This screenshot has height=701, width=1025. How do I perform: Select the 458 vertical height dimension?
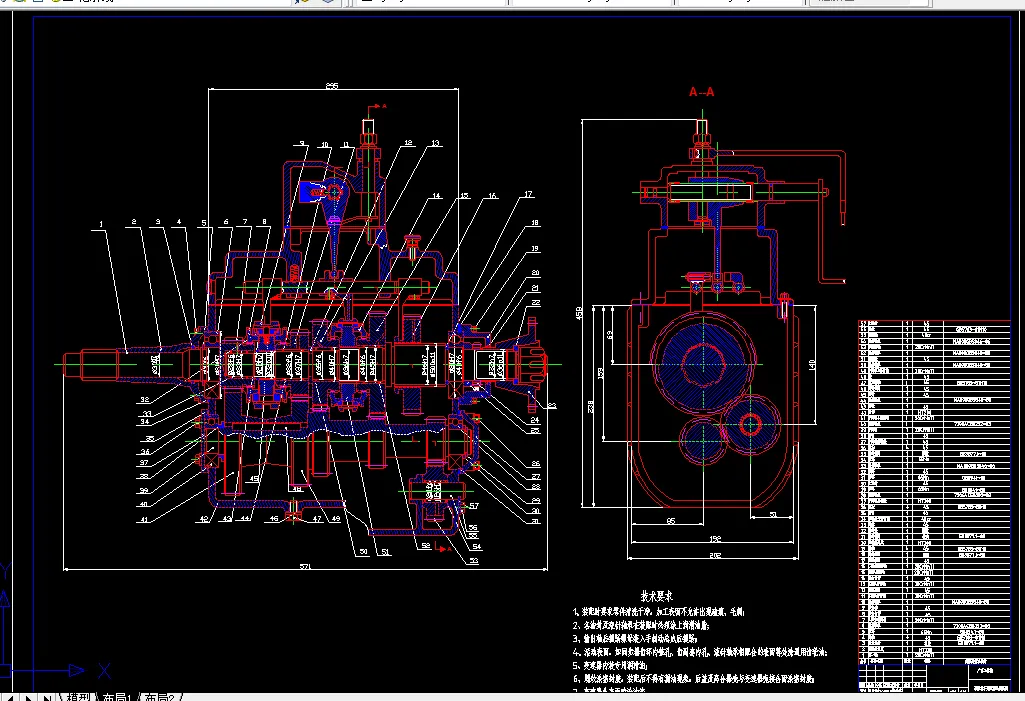point(578,313)
